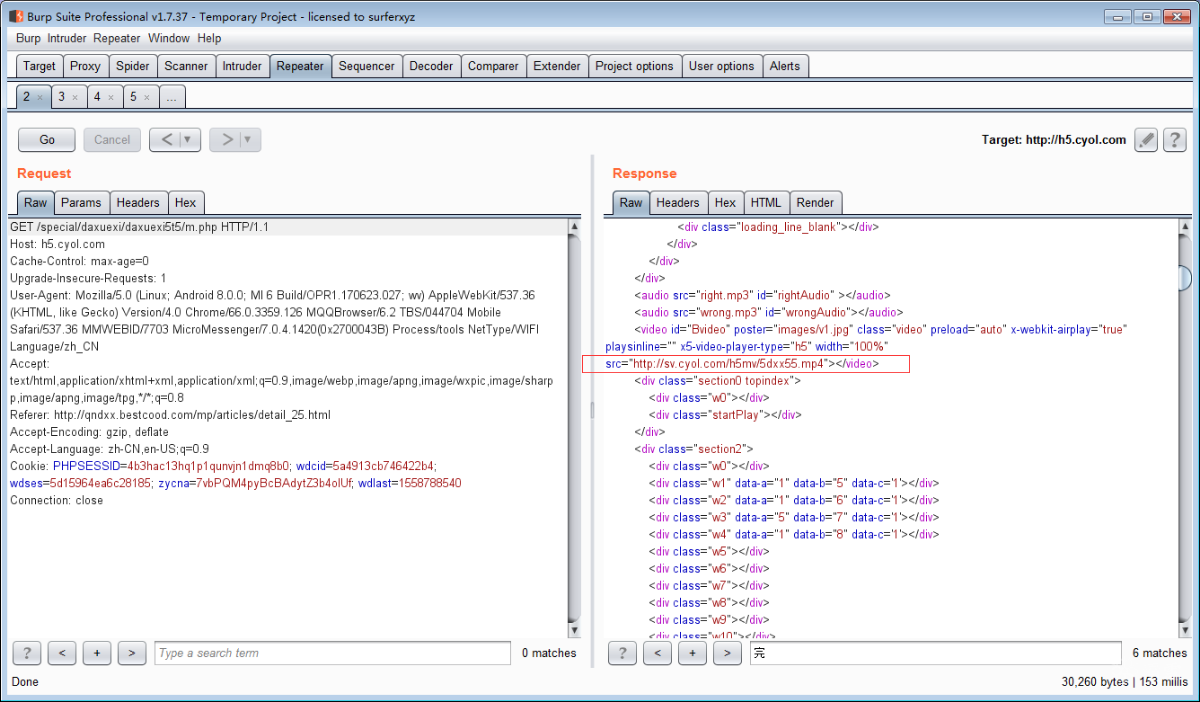Switch to the Extender tab
The image size is (1200, 702).
click(557, 66)
